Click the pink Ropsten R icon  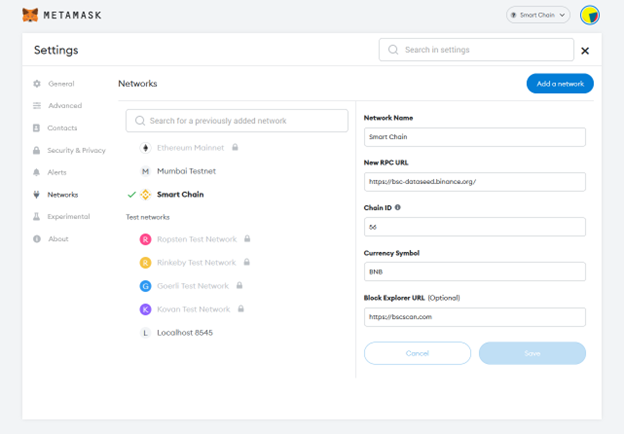point(145,239)
